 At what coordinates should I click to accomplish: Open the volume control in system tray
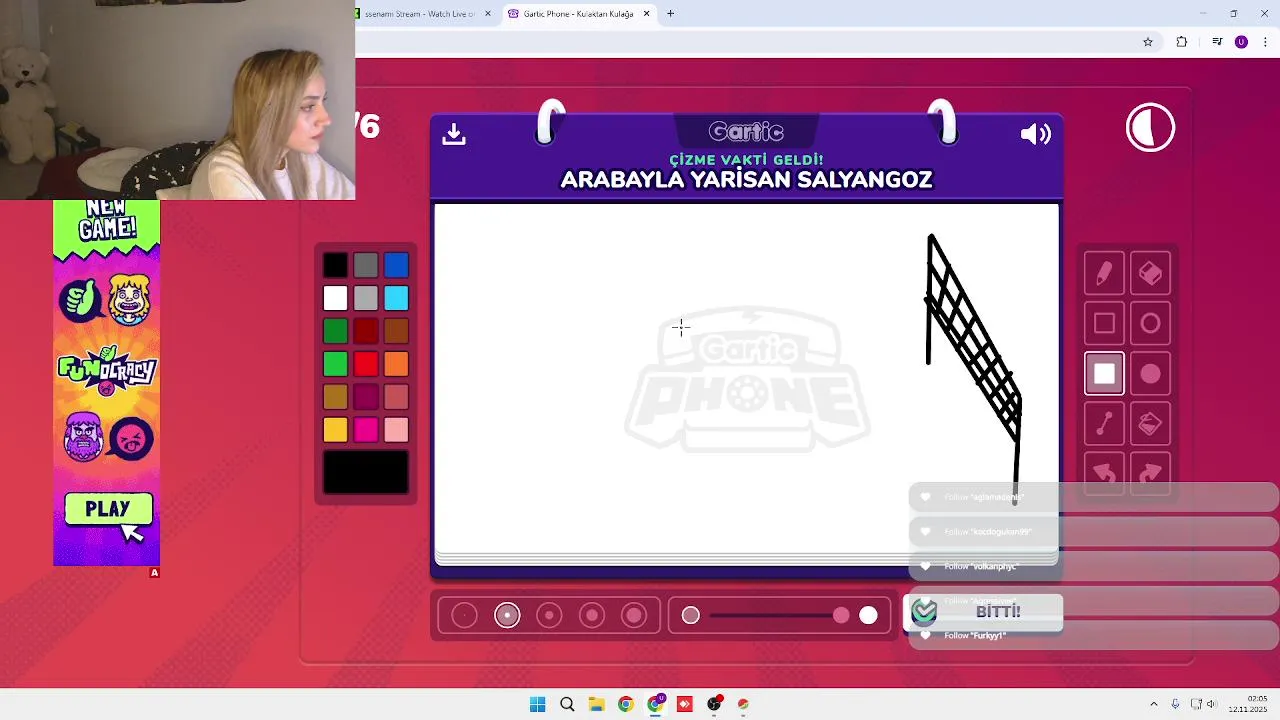pyautogui.click(x=1212, y=704)
